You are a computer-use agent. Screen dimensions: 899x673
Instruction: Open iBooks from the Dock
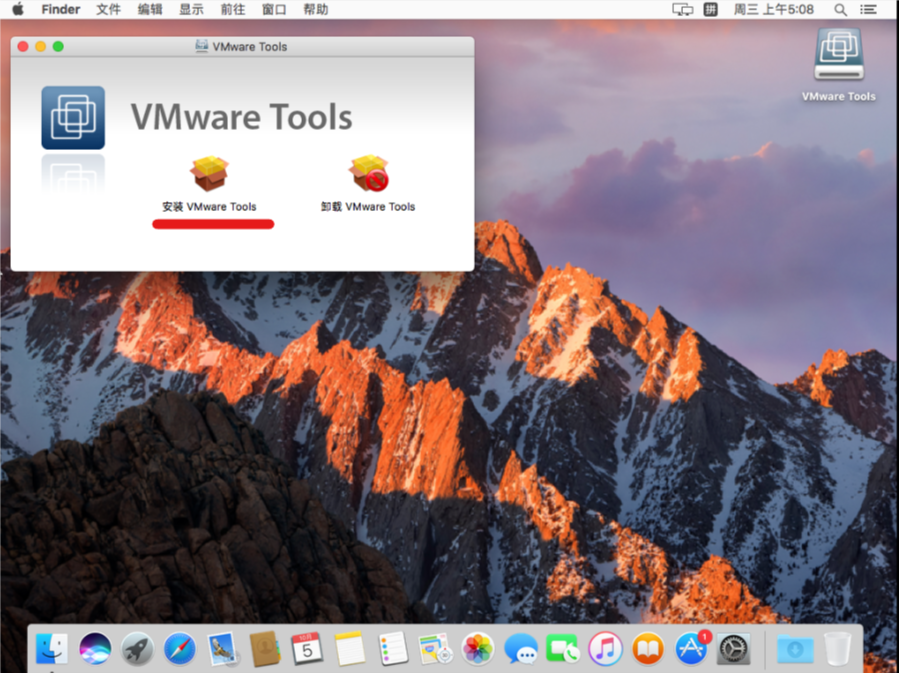648,649
